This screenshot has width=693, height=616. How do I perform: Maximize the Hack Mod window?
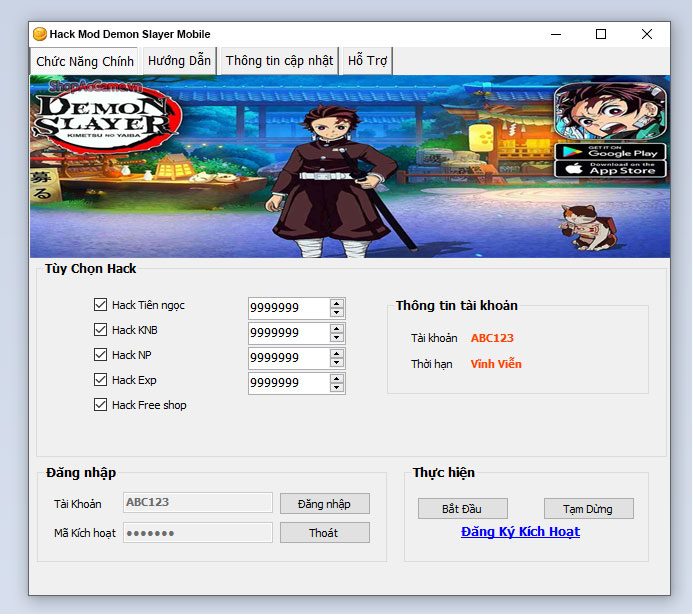tap(601, 34)
